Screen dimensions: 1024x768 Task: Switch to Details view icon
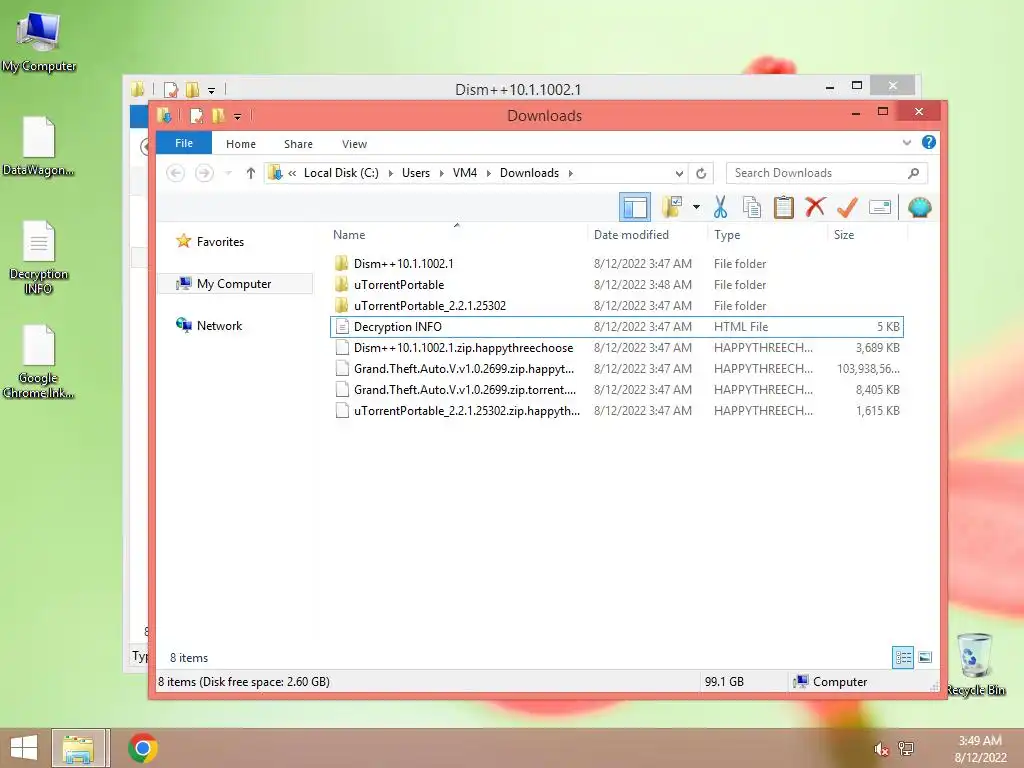click(903, 657)
